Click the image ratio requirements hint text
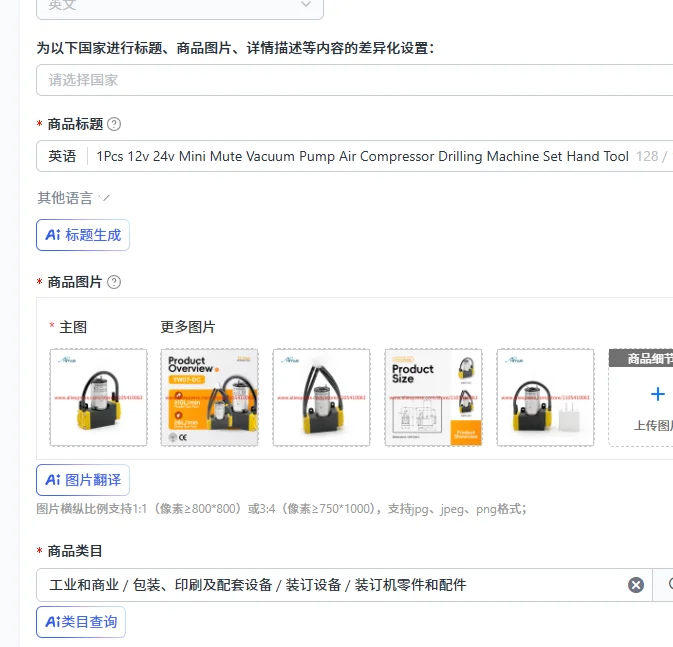Image resolution: width=673 pixels, height=647 pixels. click(x=282, y=509)
